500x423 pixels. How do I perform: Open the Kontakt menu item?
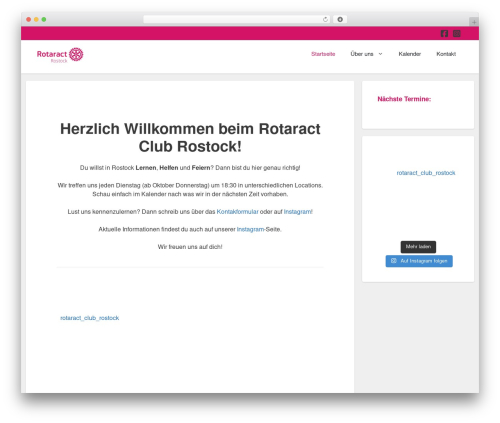446,54
